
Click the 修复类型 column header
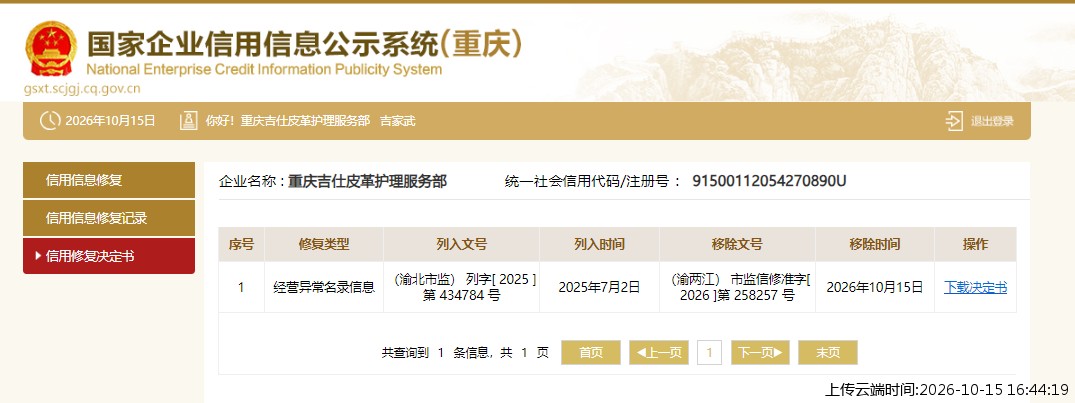click(x=324, y=244)
